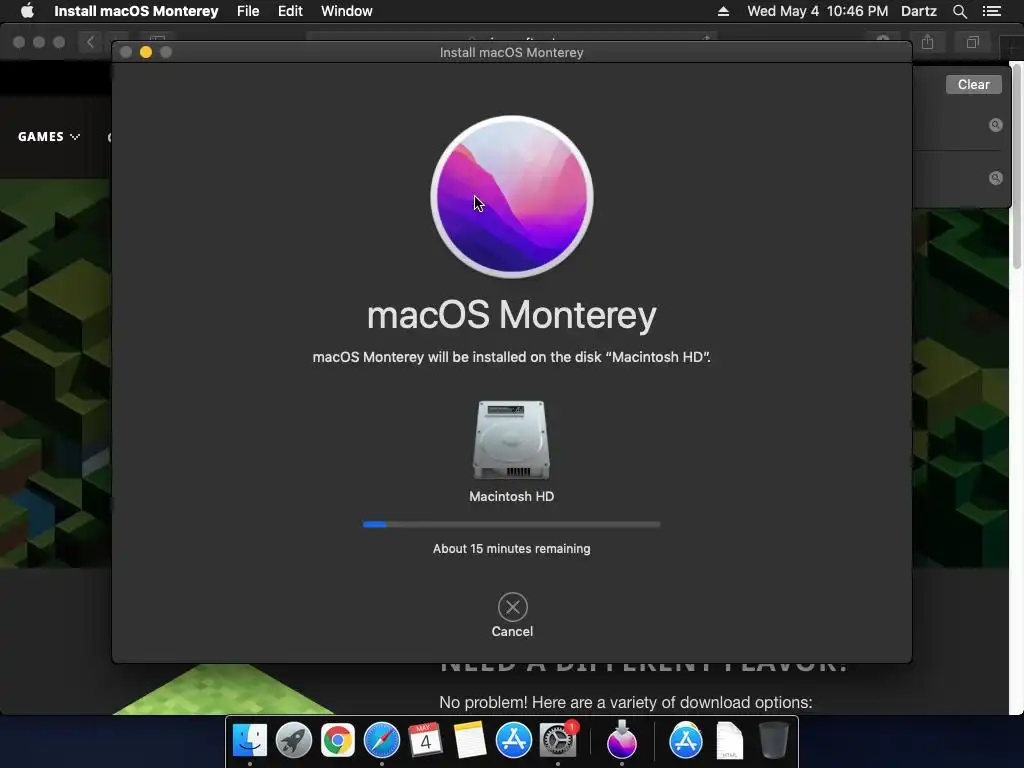Open Safari from the Dock

[381, 741]
